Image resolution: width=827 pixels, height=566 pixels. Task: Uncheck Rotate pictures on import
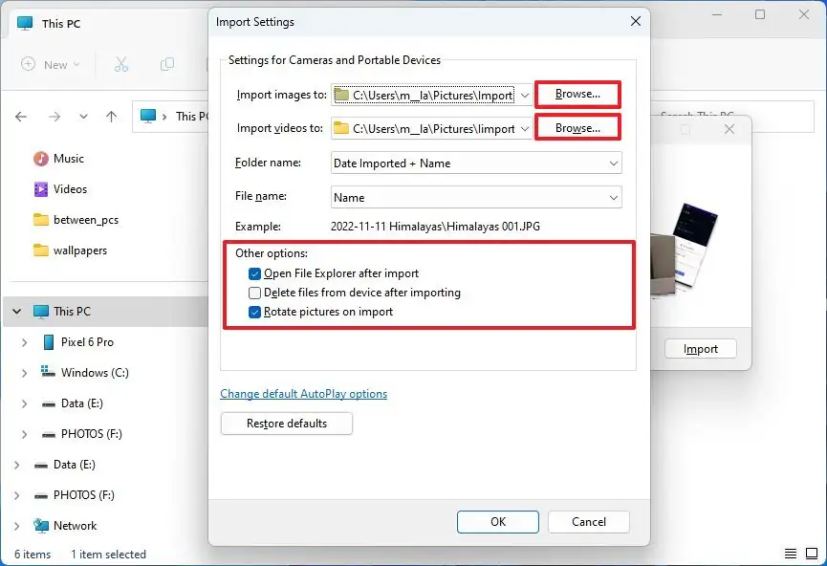point(255,312)
